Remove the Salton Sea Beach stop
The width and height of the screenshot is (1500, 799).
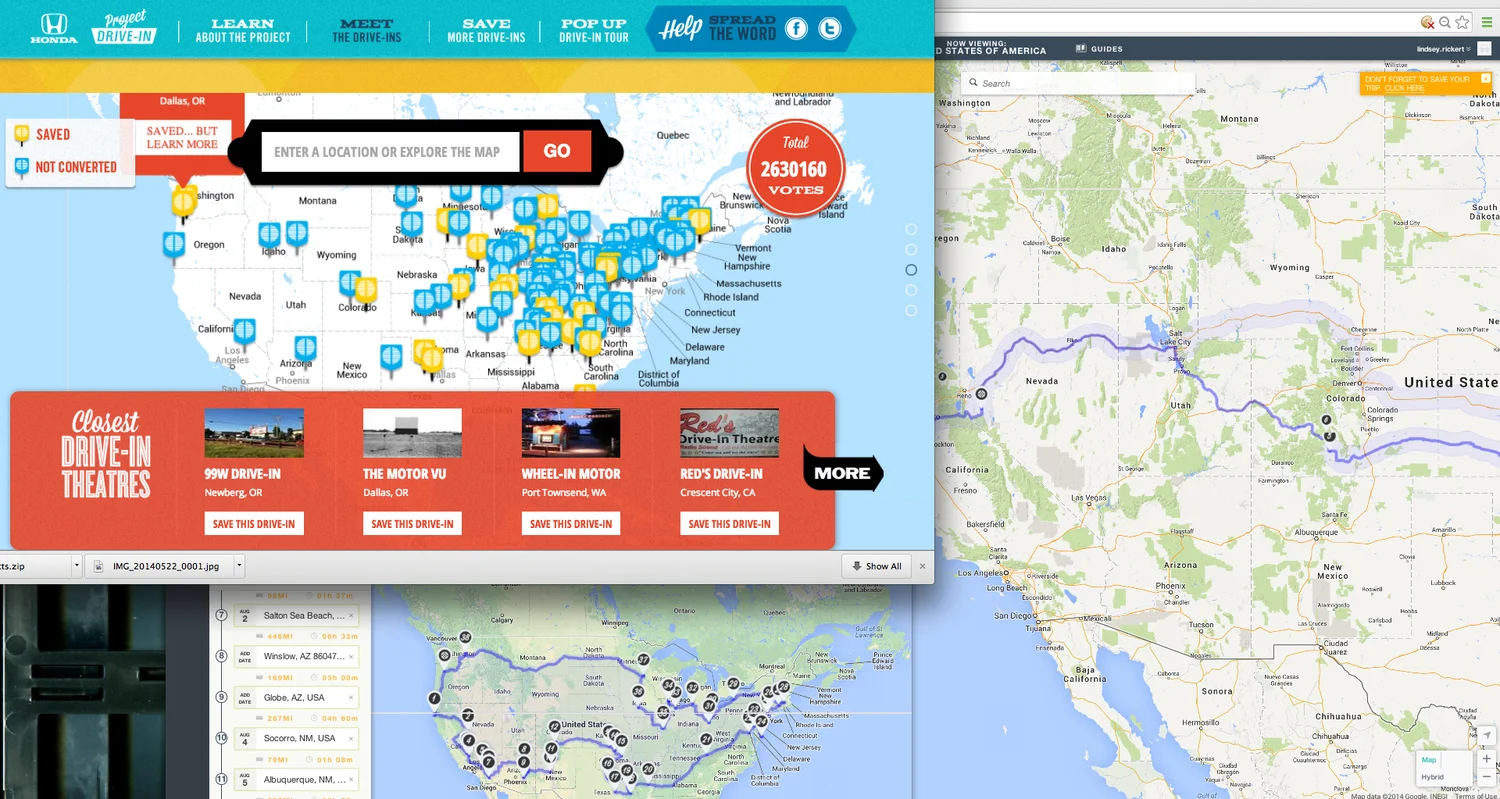click(351, 616)
